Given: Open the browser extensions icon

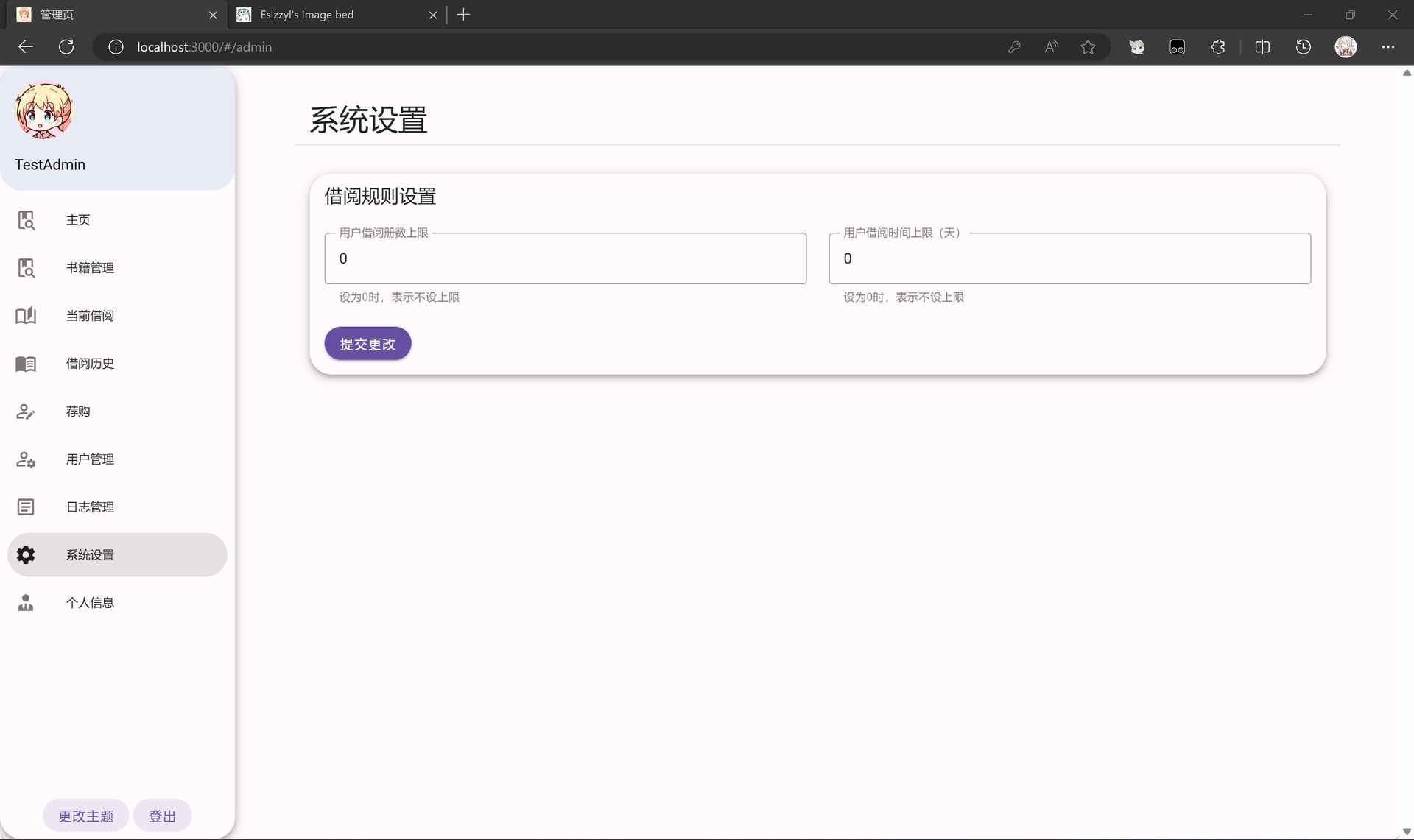Looking at the screenshot, I should [x=1218, y=46].
